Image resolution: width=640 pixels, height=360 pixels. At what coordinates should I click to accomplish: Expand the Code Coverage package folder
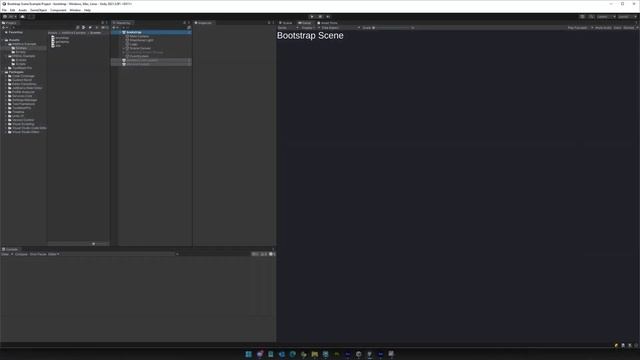tap(6, 76)
